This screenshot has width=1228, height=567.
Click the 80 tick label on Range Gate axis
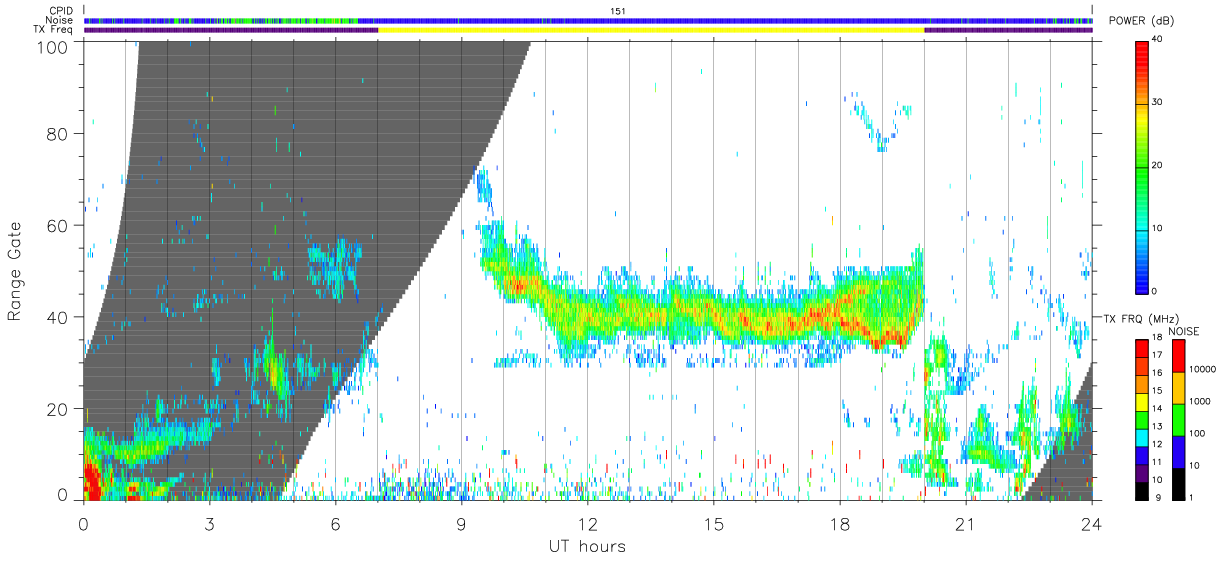coord(57,134)
